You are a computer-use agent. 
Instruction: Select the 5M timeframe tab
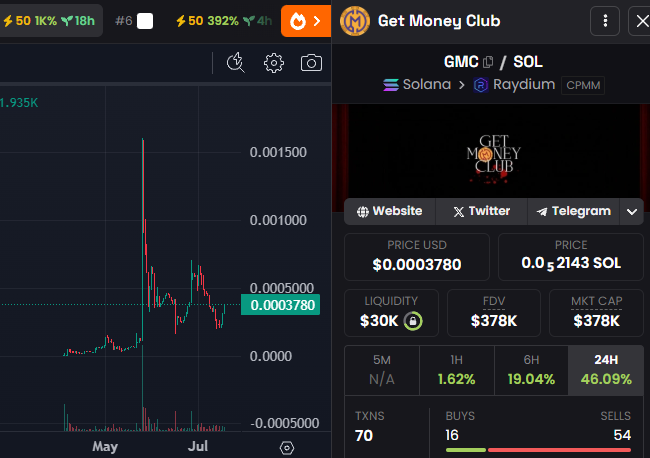click(x=382, y=370)
